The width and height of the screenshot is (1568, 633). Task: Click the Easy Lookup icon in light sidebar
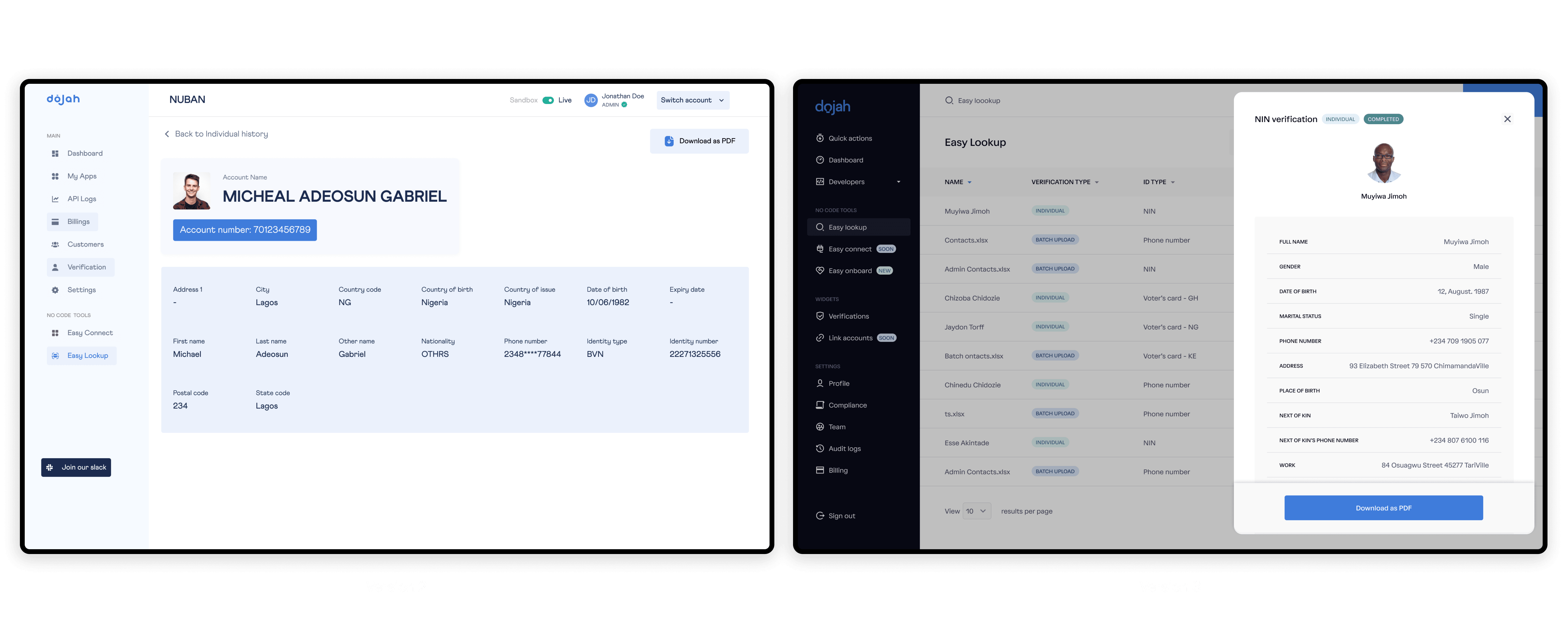click(55, 355)
